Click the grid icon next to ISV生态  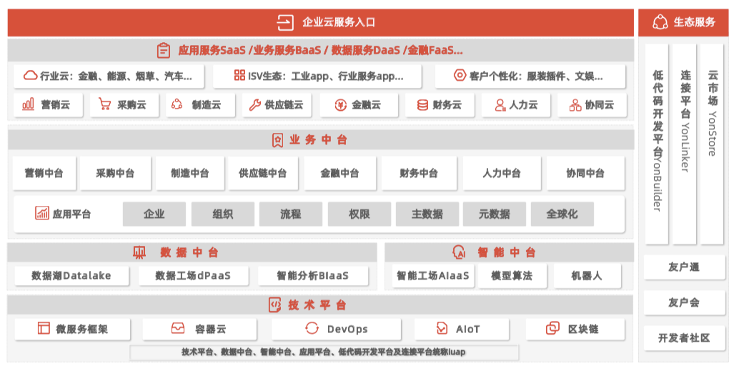(x=239, y=75)
